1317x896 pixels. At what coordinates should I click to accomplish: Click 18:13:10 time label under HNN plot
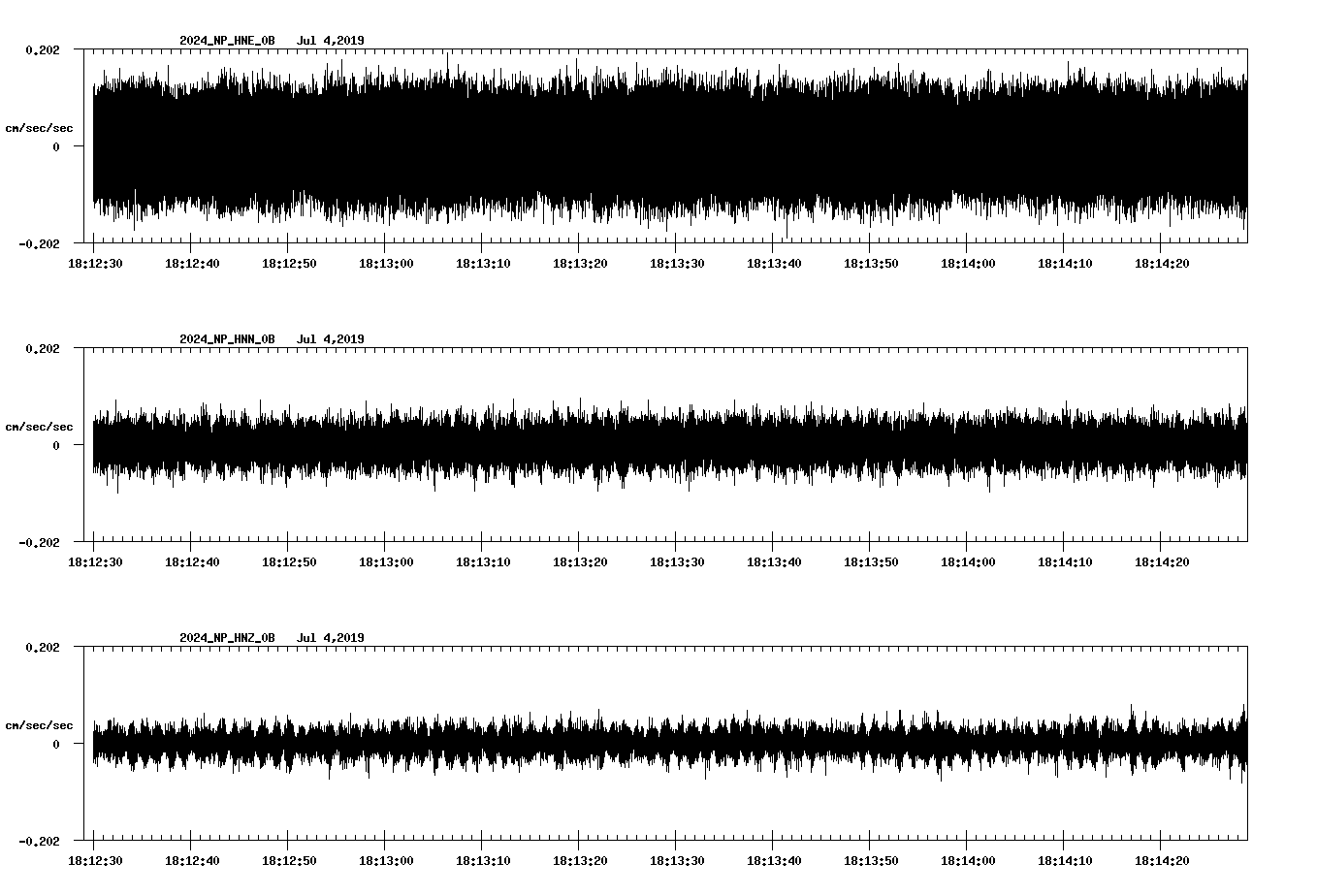pyautogui.click(x=483, y=561)
